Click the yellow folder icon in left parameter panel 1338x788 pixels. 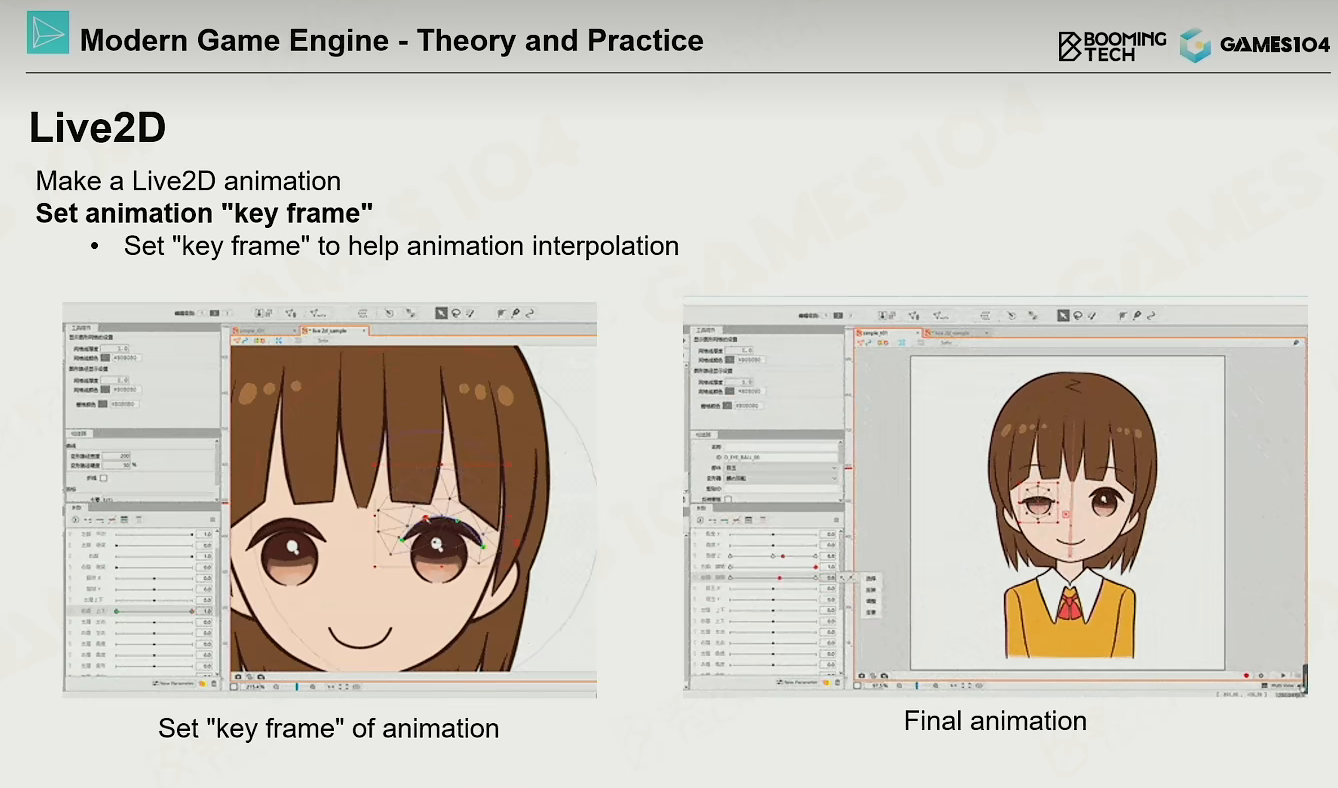pos(203,683)
